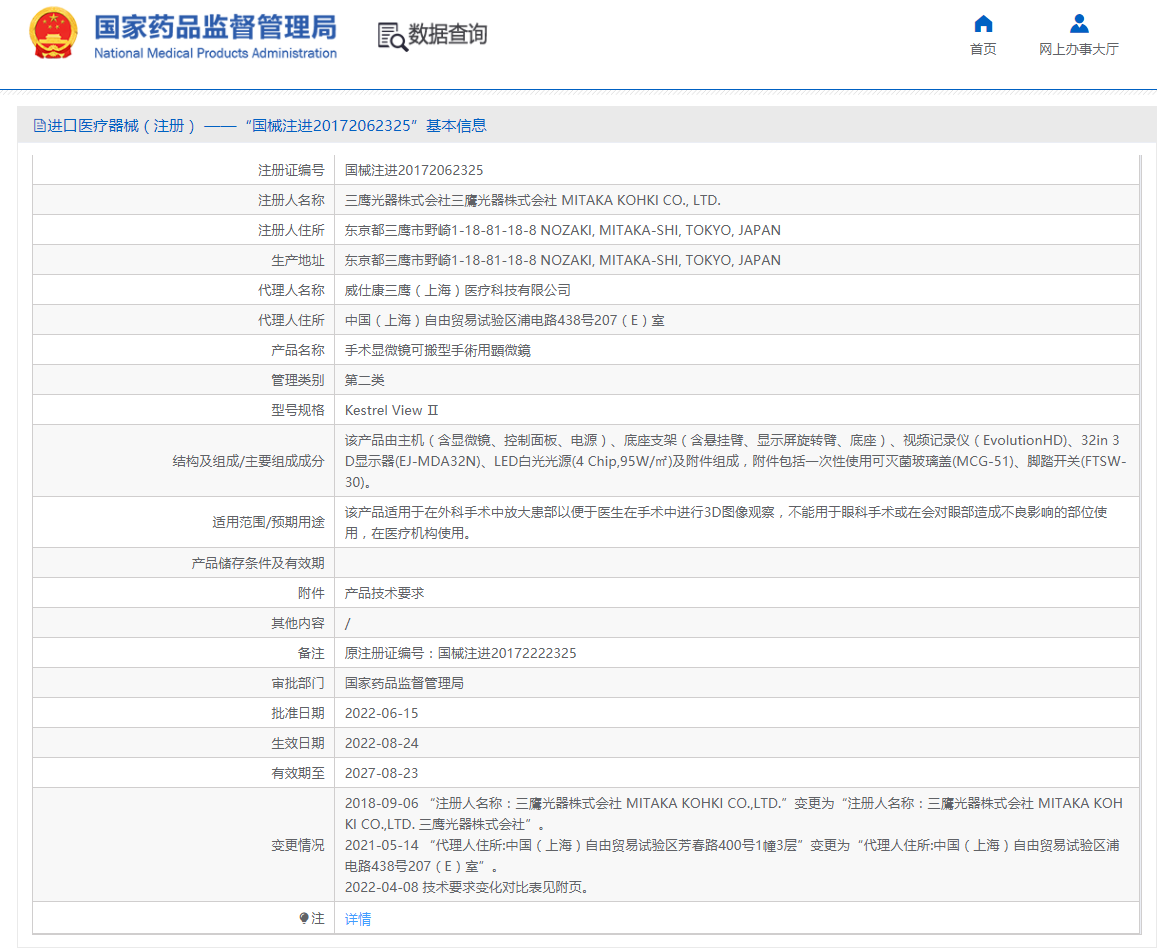Select effective date 2022-08-24

[381, 743]
